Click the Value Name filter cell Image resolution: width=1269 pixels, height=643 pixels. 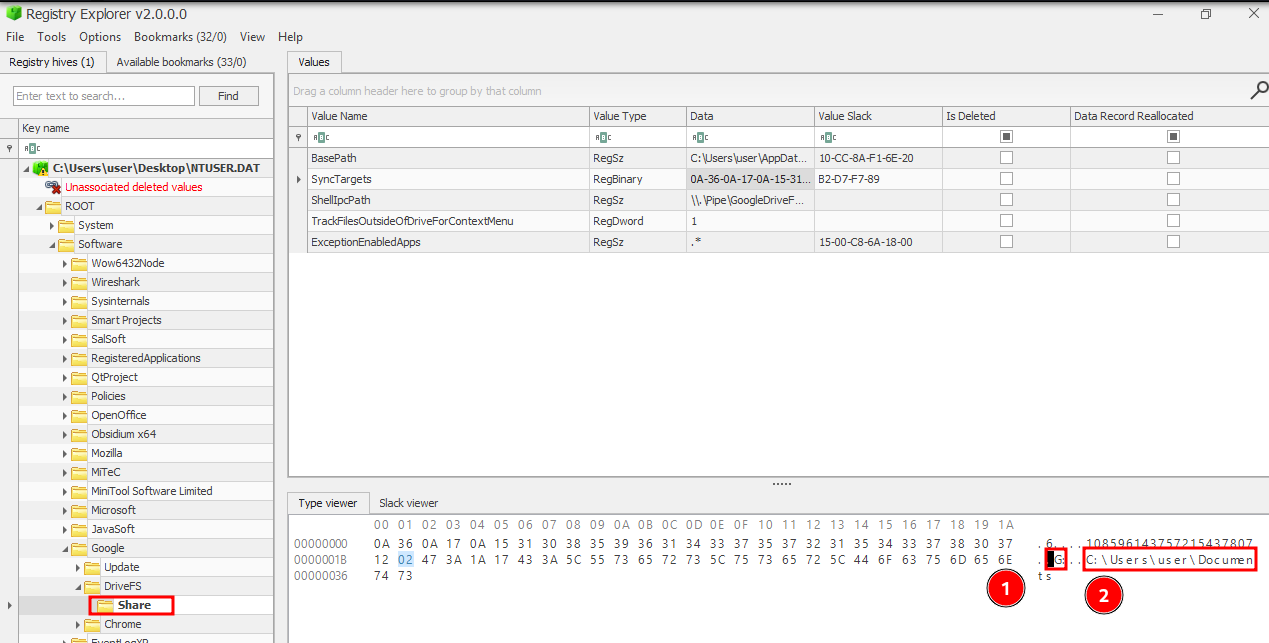click(x=449, y=137)
